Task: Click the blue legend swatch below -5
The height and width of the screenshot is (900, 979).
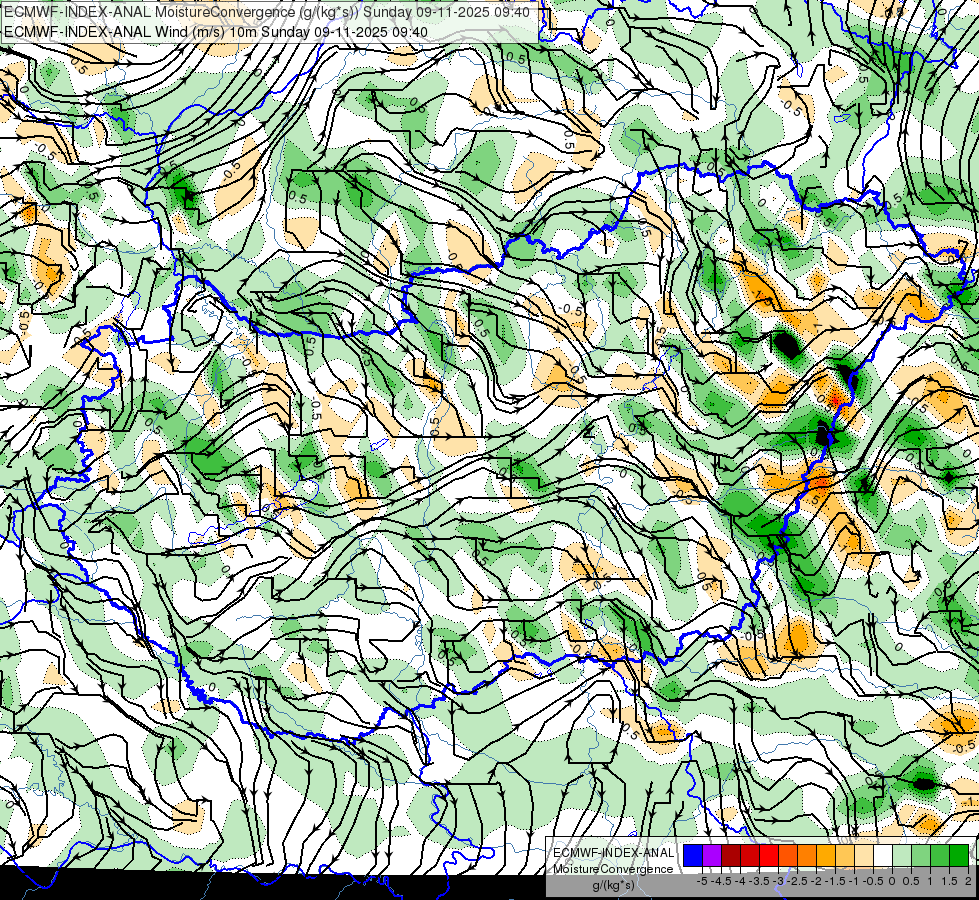Action: tap(693, 855)
